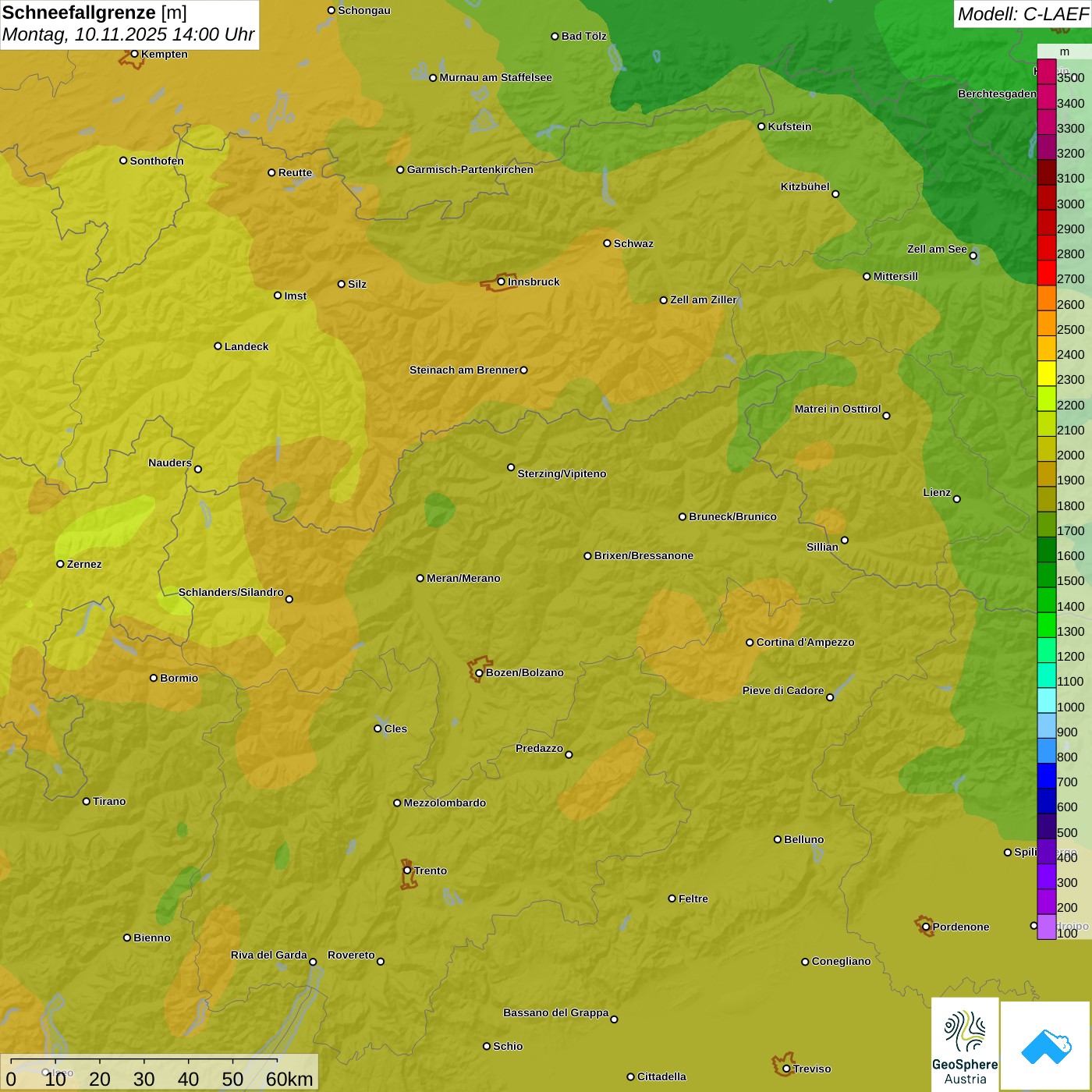
Task: Click the Feltre map marker dot
Action: point(672,899)
